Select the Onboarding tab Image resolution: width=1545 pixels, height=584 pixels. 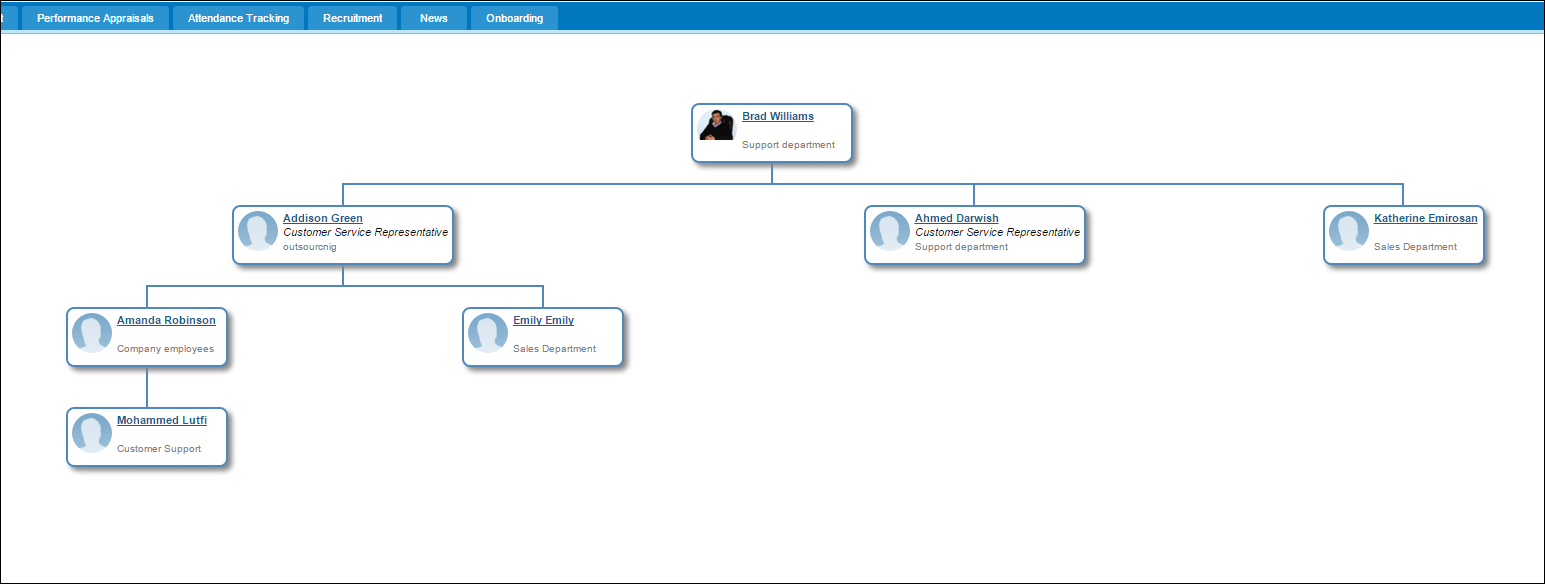(x=514, y=18)
